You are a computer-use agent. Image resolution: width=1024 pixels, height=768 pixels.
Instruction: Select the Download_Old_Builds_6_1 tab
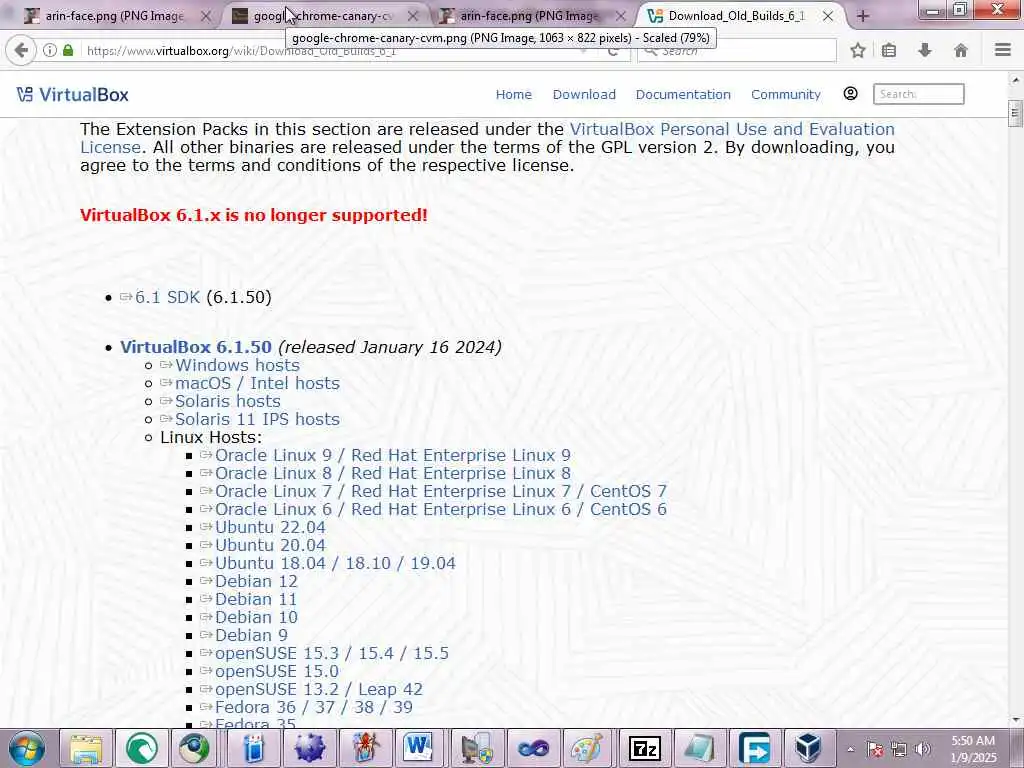735,16
